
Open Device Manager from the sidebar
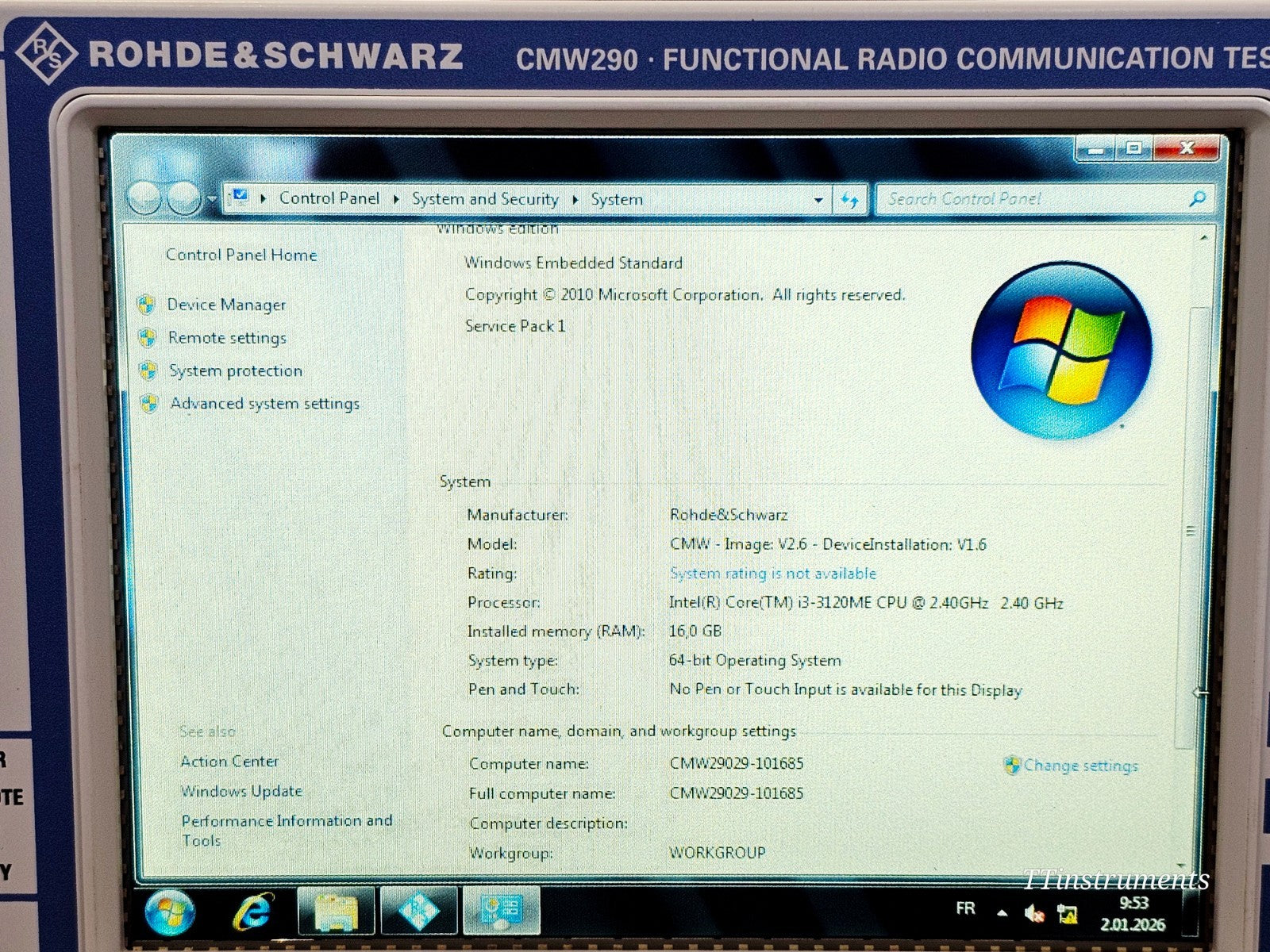[226, 305]
